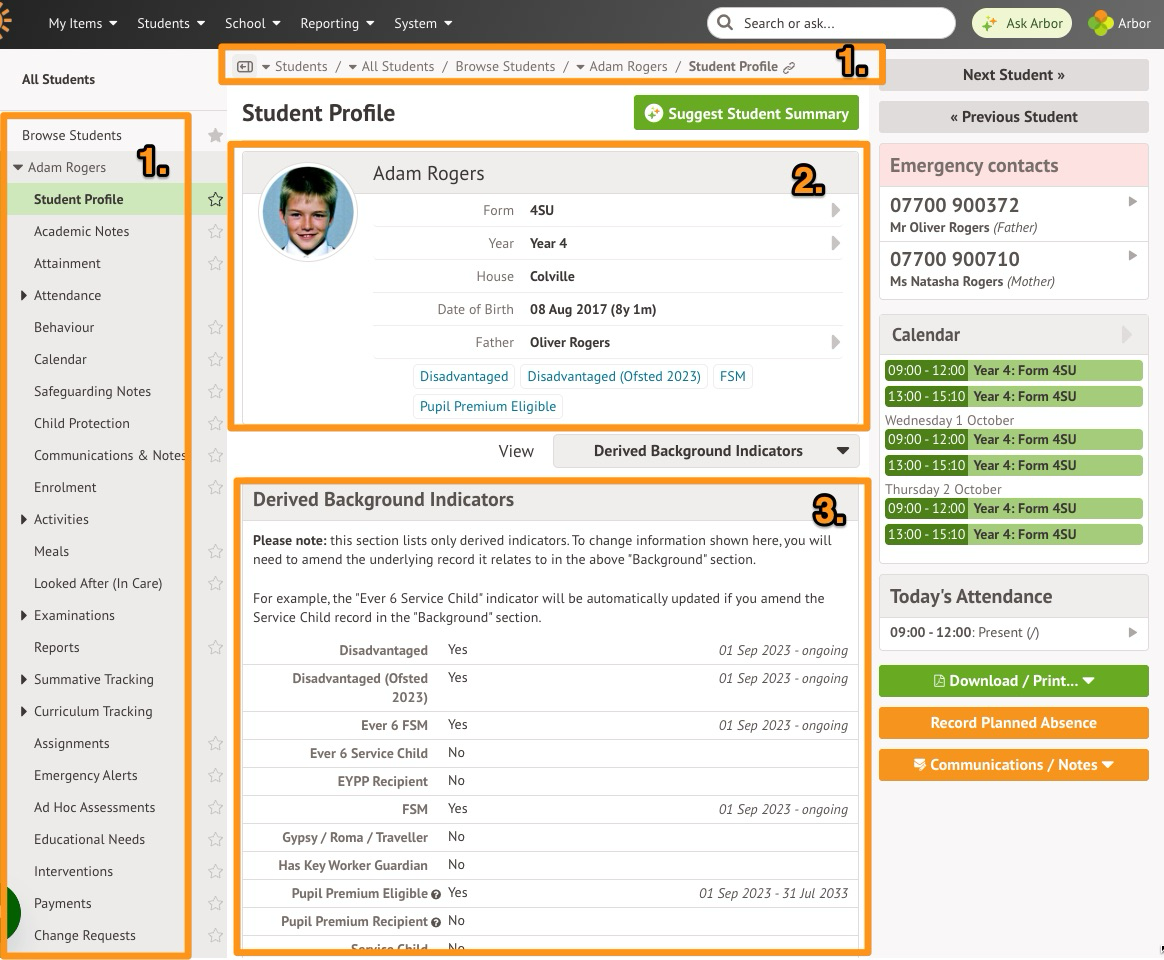Open the arrow beside Form 4SU
1164x960 pixels.
coord(835,211)
